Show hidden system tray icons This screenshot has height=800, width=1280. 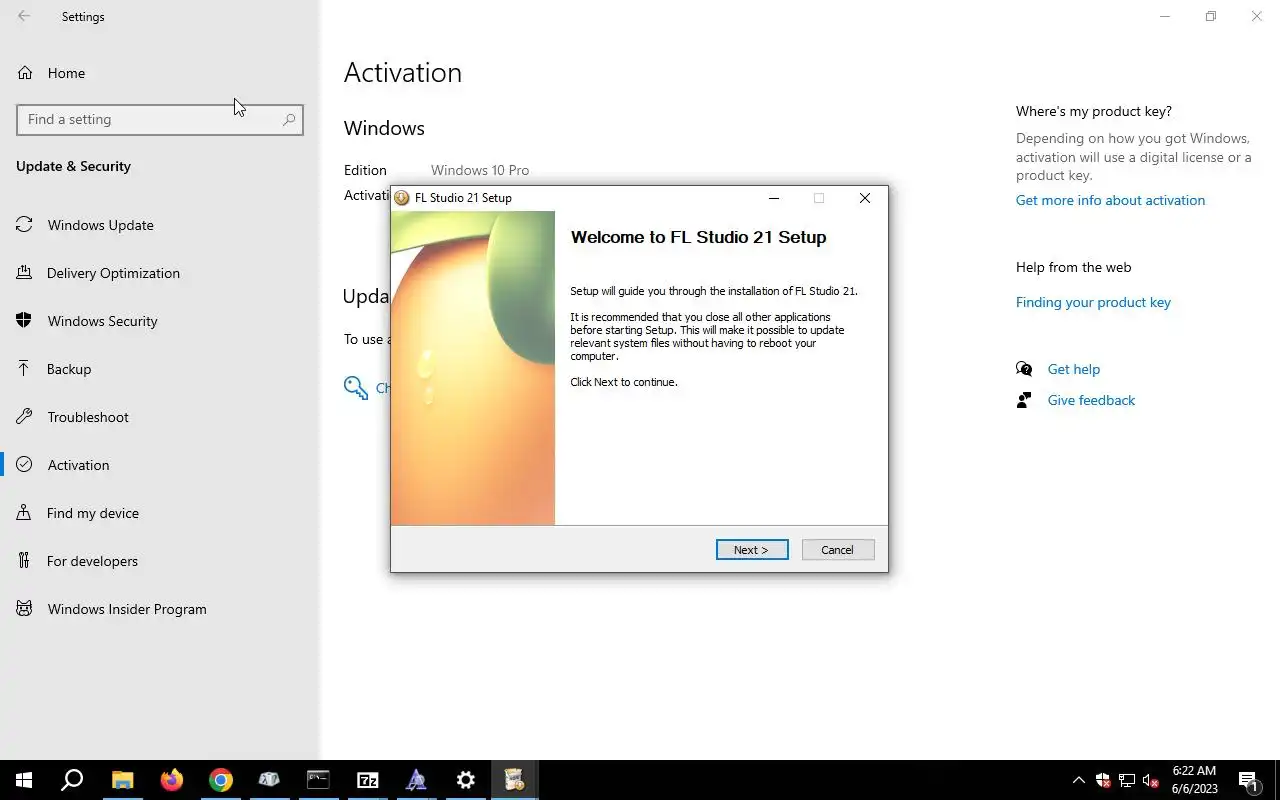tap(1078, 780)
